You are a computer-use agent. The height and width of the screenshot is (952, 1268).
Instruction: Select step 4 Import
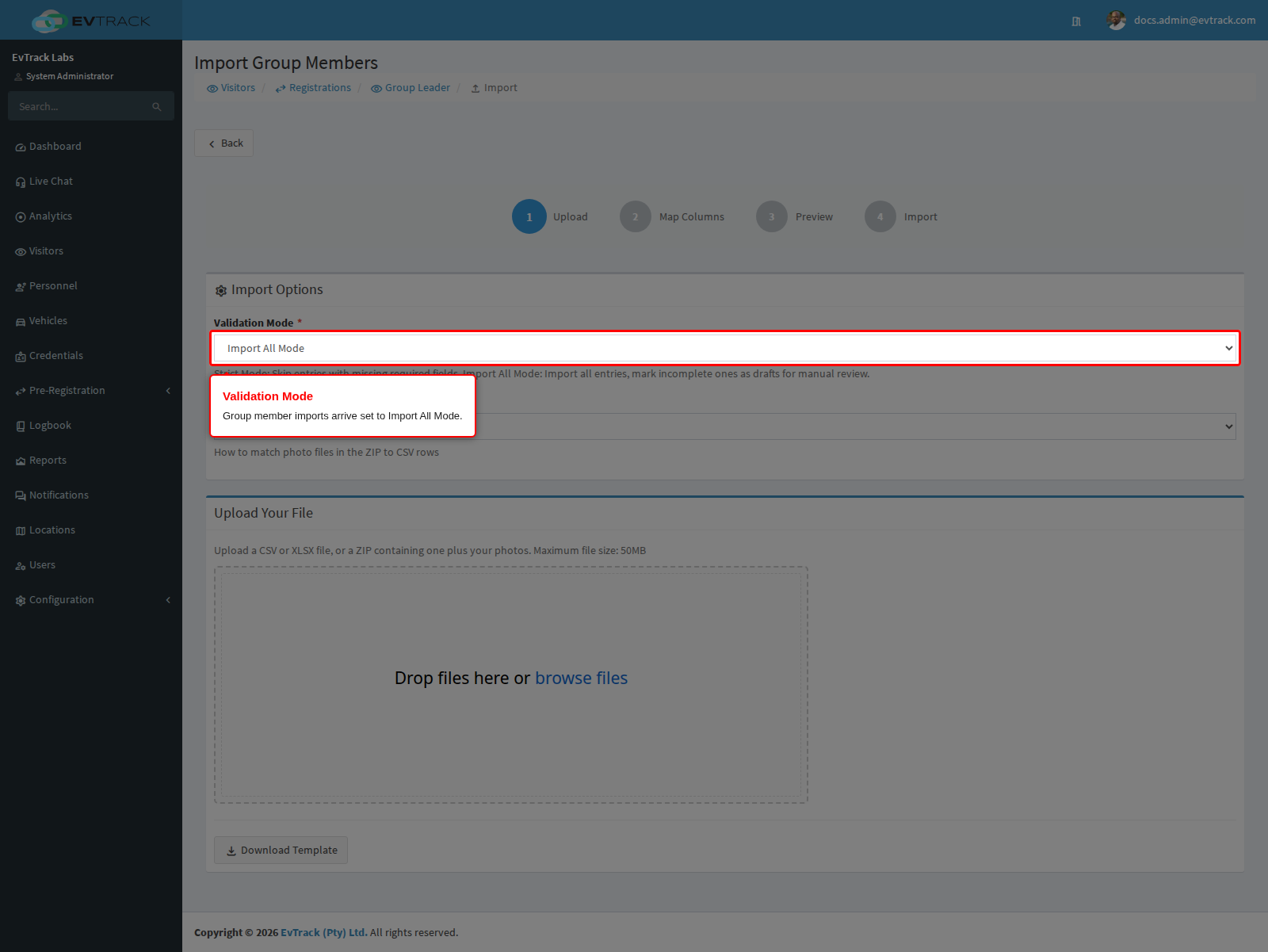pyautogui.click(x=901, y=216)
